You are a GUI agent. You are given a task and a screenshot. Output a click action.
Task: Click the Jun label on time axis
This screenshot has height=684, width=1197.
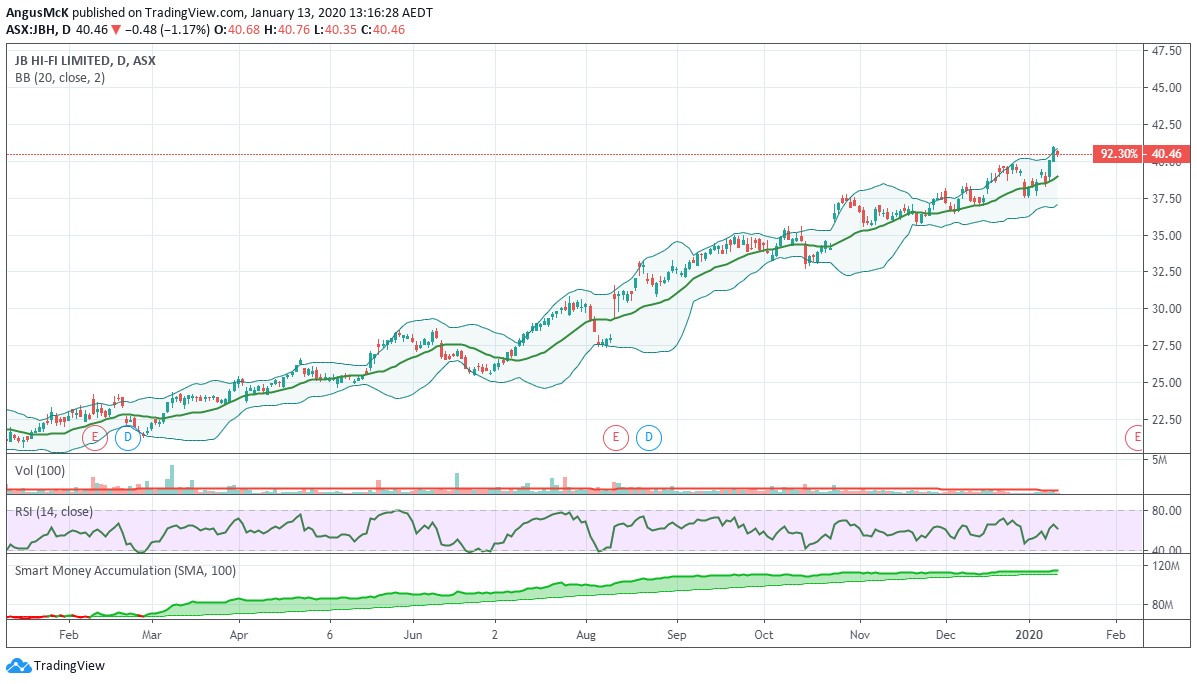click(412, 634)
